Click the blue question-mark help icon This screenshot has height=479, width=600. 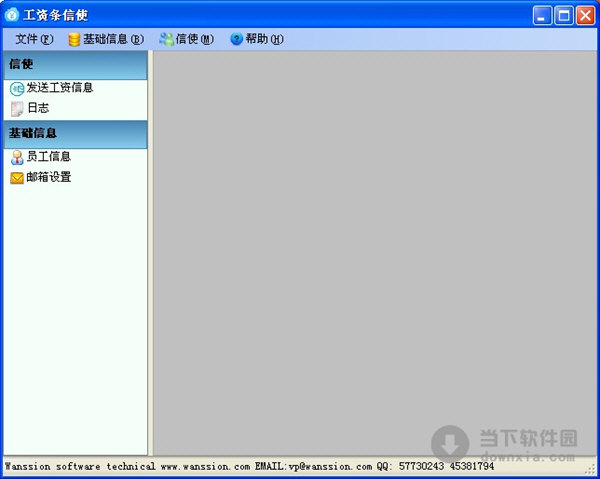tap(236, 39)
